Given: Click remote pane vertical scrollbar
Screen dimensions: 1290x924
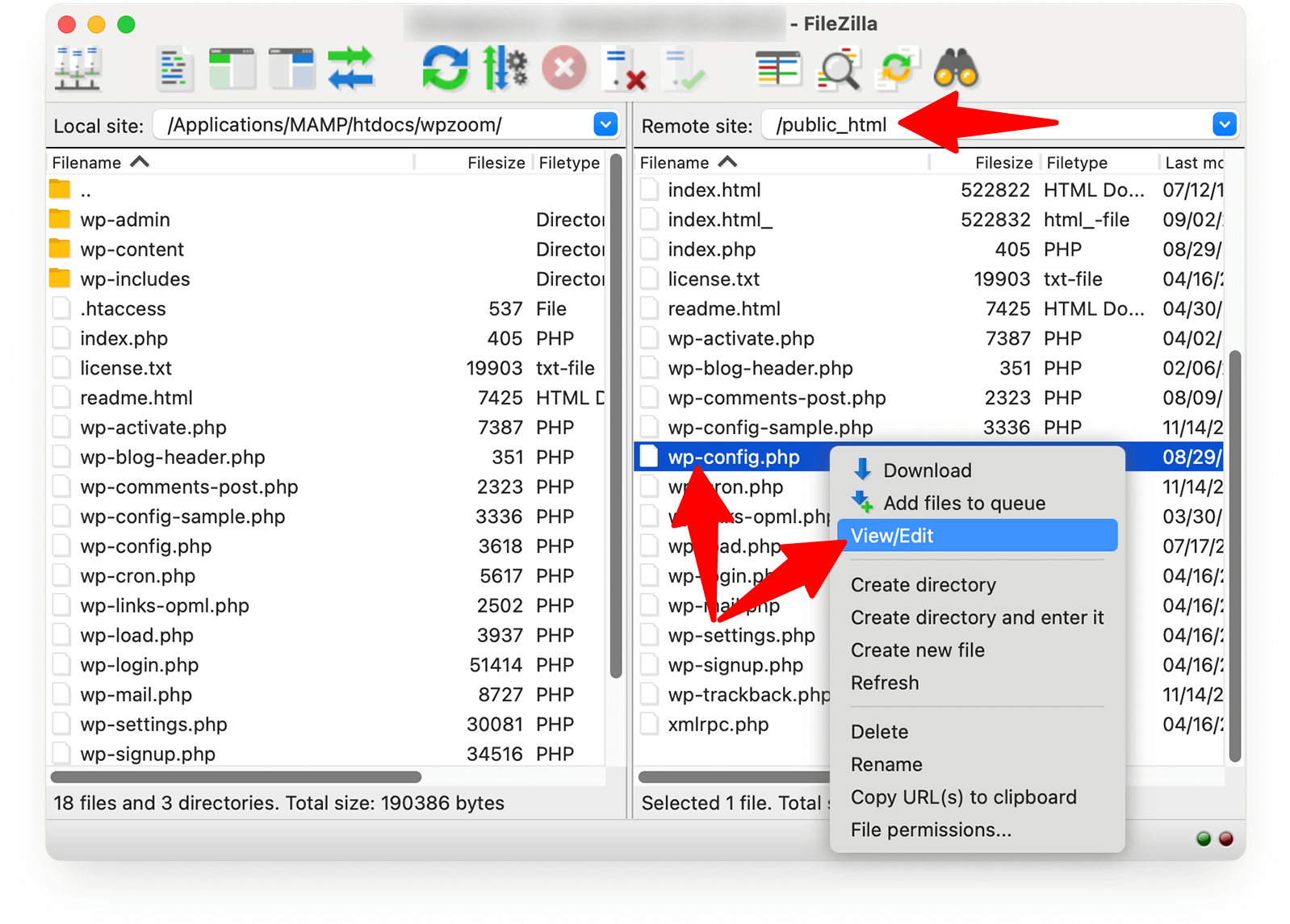Looking at the screenshot, I should point(1234,556).
